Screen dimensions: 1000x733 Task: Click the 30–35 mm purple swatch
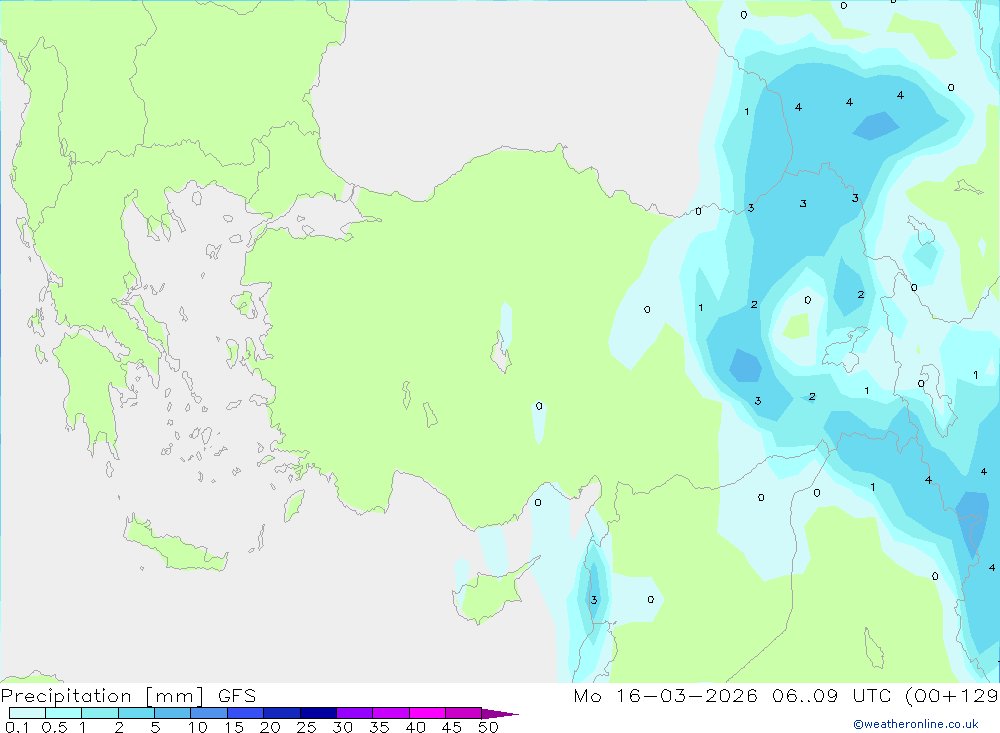pos(355,713)
